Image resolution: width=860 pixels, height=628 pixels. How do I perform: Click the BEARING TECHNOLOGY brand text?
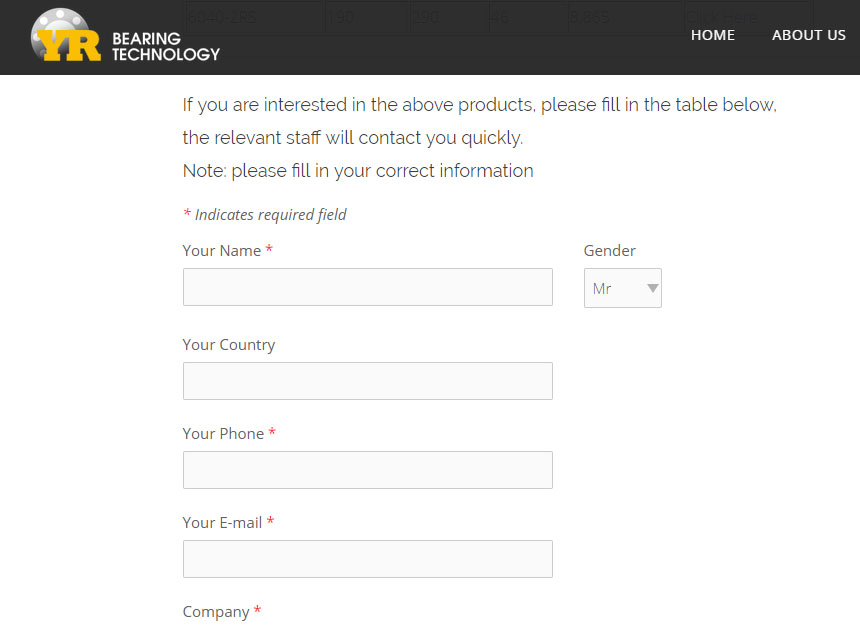pos(166,47)
